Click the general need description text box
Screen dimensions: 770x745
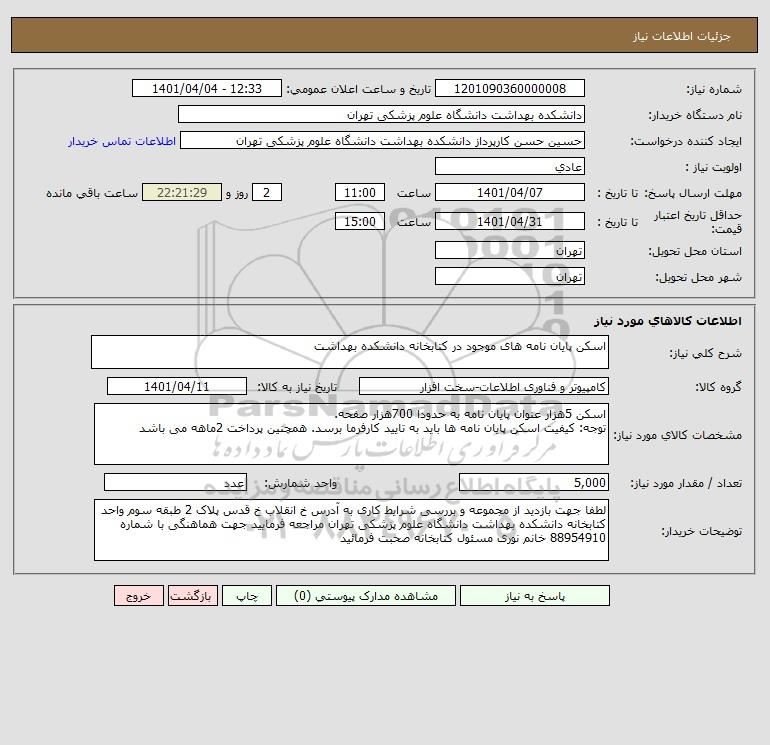click(x=350, y=352)
